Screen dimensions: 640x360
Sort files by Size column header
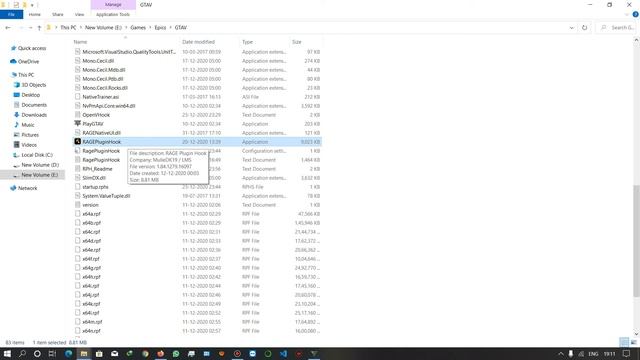pos(297,42)
